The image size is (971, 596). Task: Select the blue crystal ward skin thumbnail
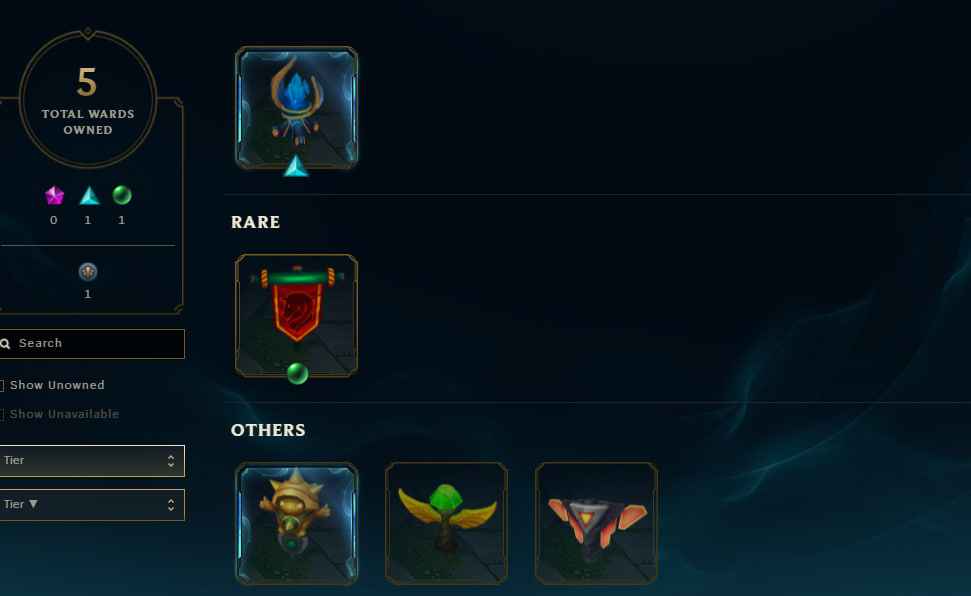(296, 107)
